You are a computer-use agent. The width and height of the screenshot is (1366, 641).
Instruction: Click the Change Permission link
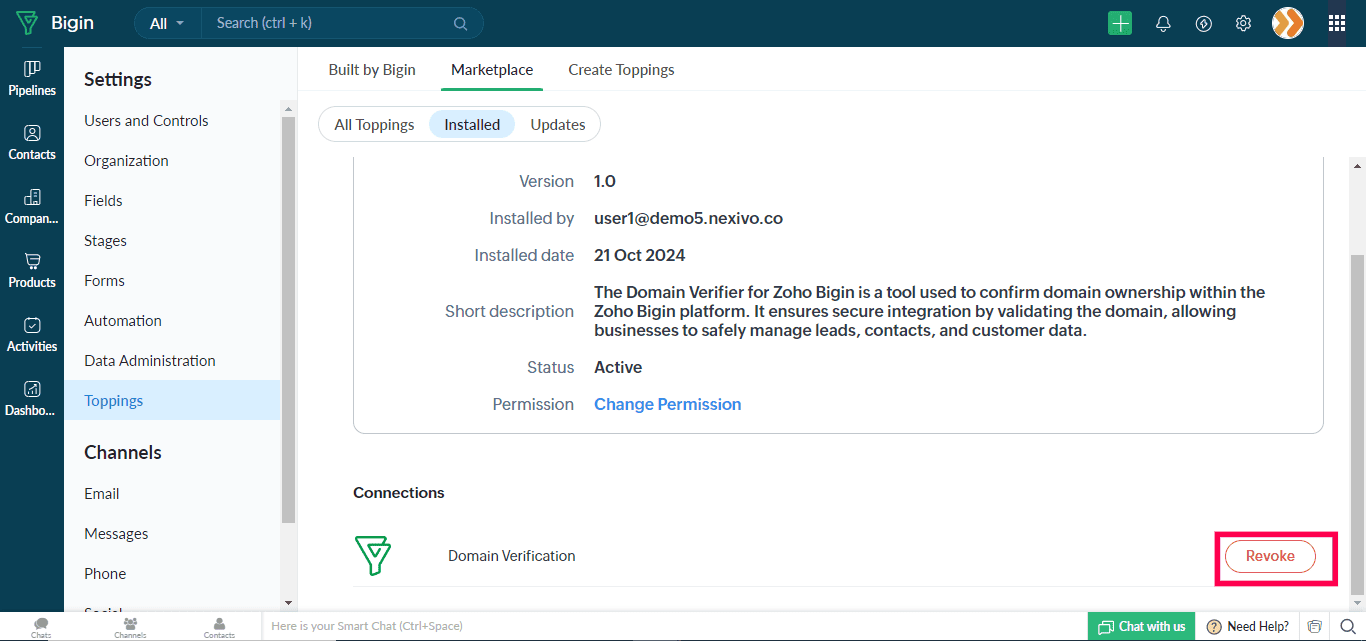(668, 404)
